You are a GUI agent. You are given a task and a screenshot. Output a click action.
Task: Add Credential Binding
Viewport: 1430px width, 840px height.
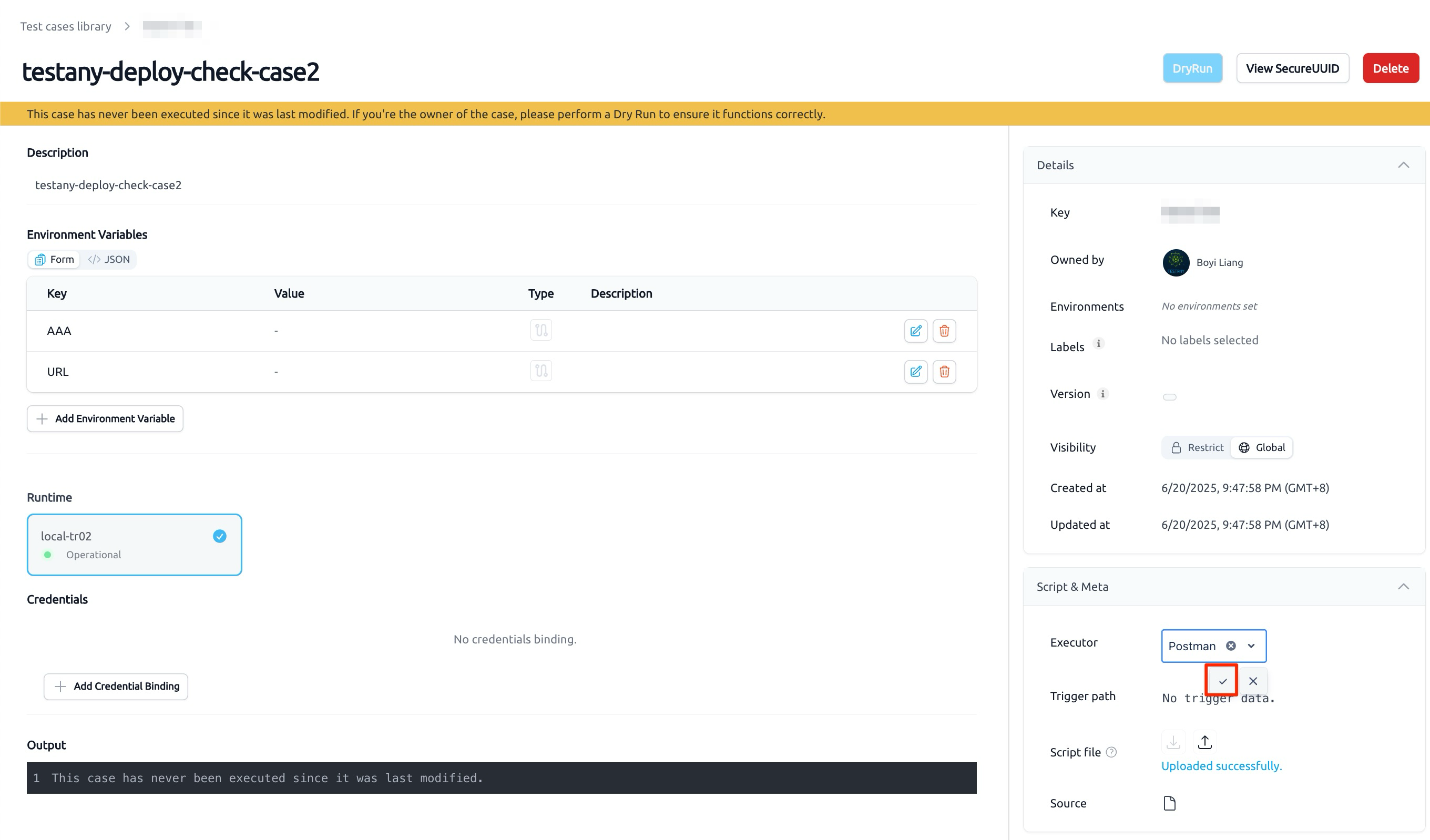[116, 686]
